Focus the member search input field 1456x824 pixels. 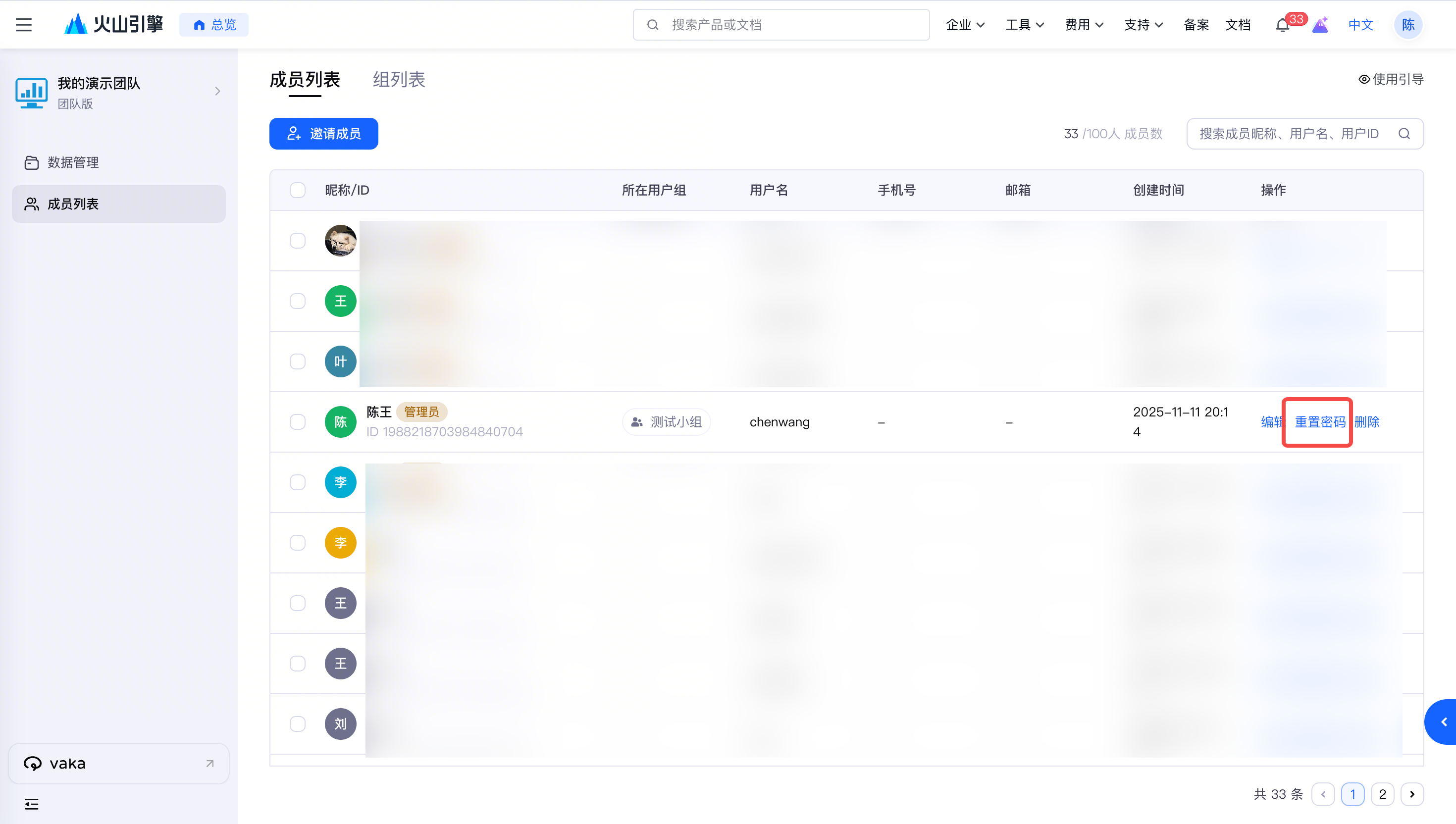1305,134
